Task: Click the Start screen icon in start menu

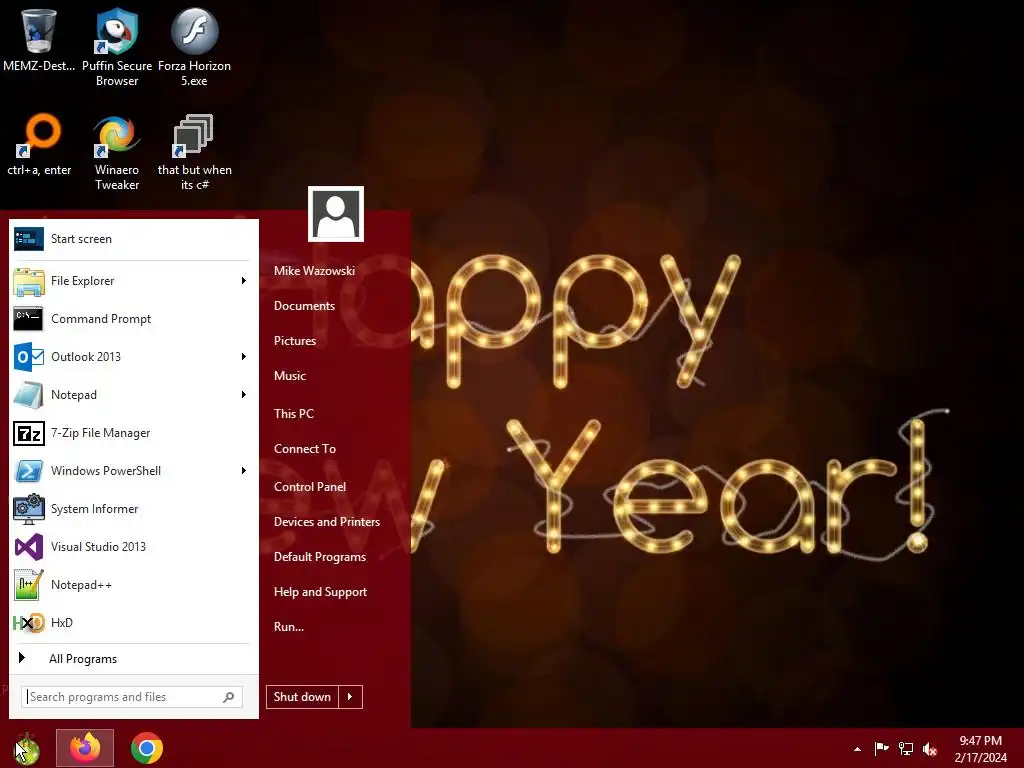Action: pos(29,239)
